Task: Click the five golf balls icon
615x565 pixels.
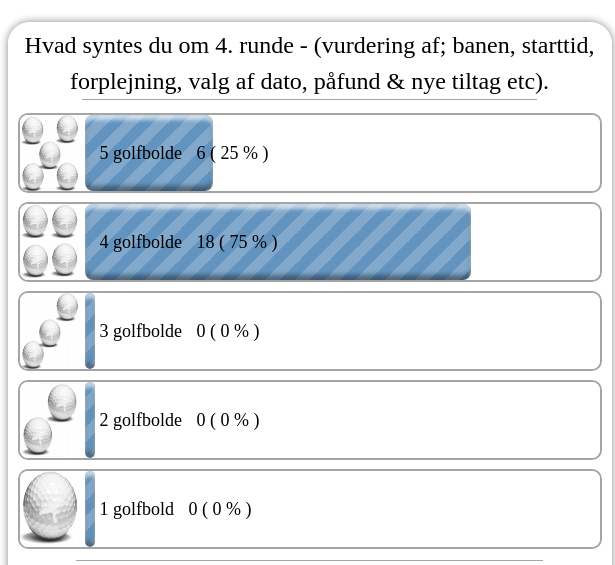Action: (x=50, y=153)
